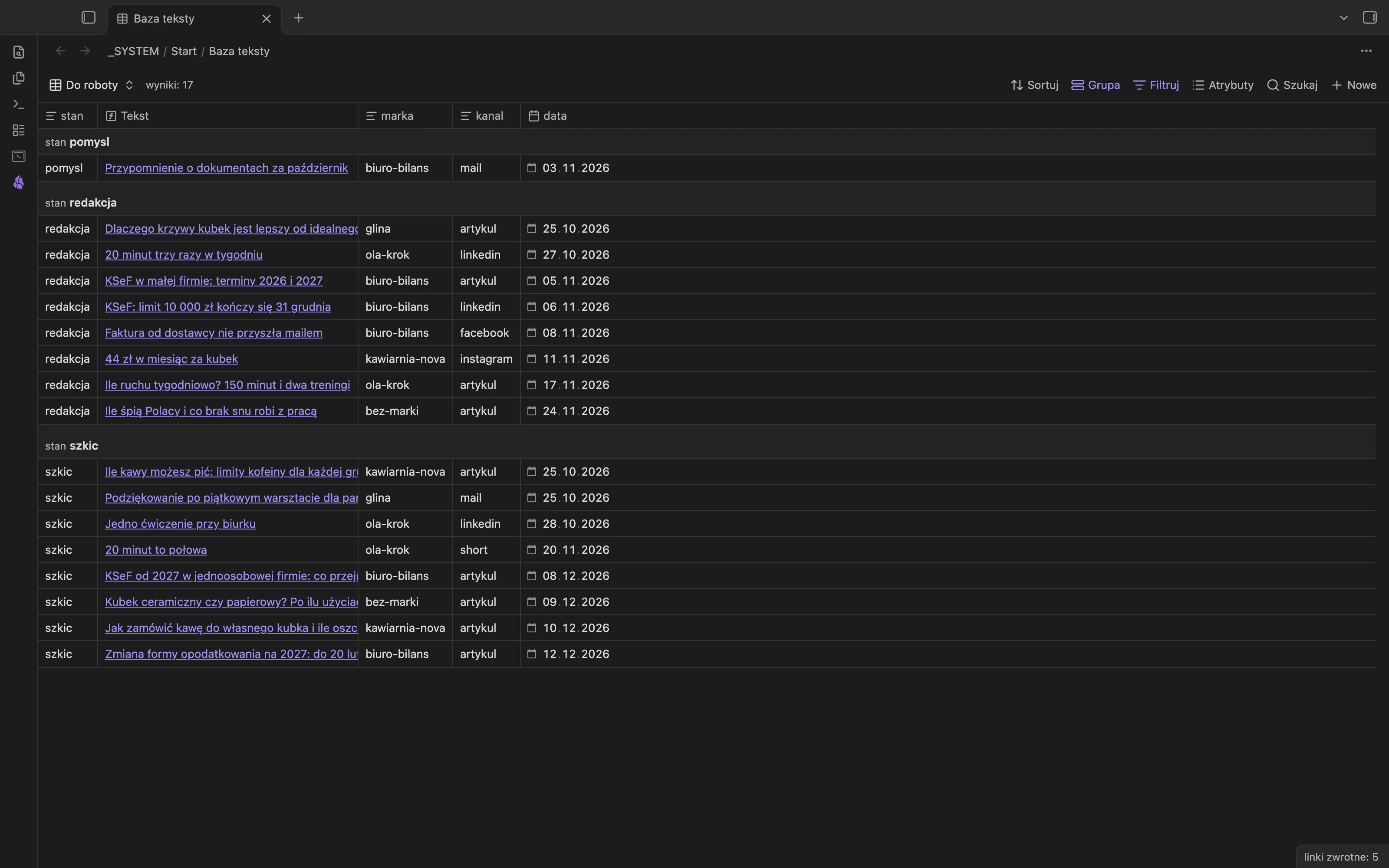1389x868 pixels.
Task: Open link 20 minut to połowa
Action: coord(155,550)
